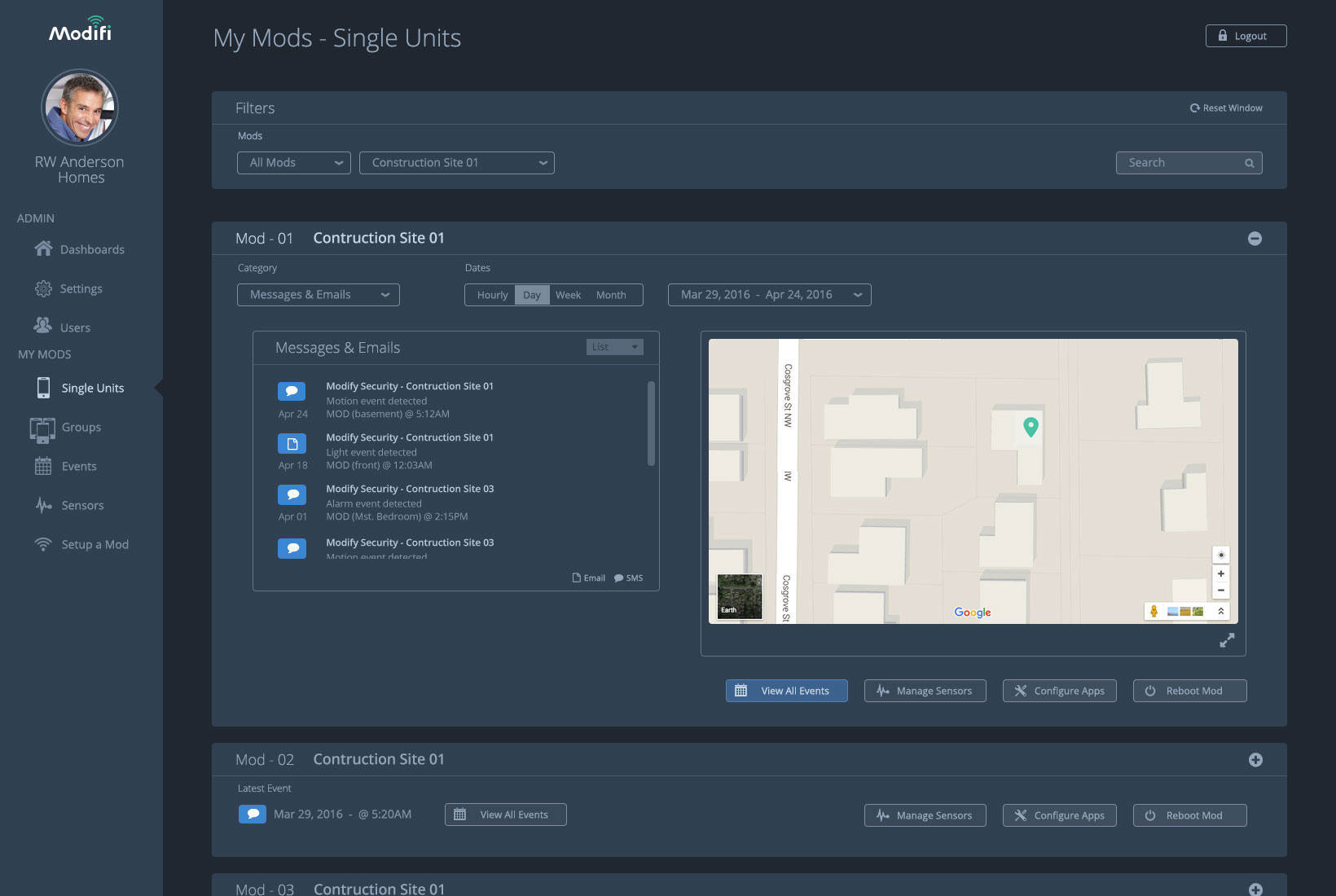Screen dimensions: 1336x896
Task: Click View All Events for Mod 01
Action: click(787, 691)
